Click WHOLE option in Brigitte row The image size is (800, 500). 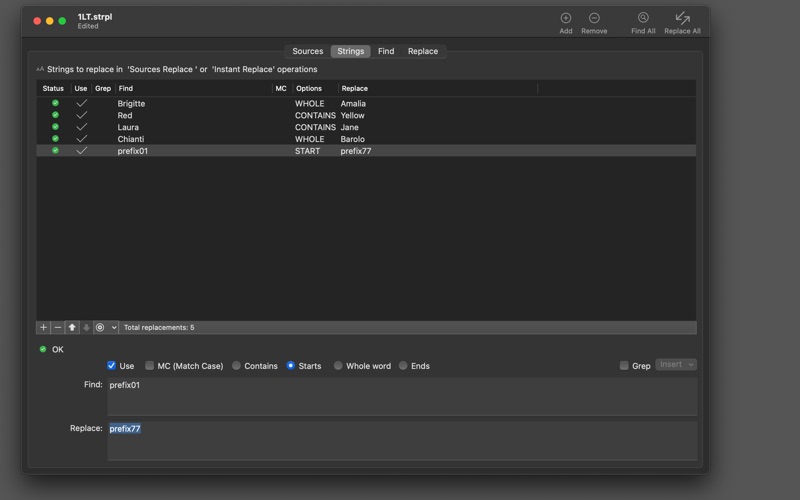point(309,104)
